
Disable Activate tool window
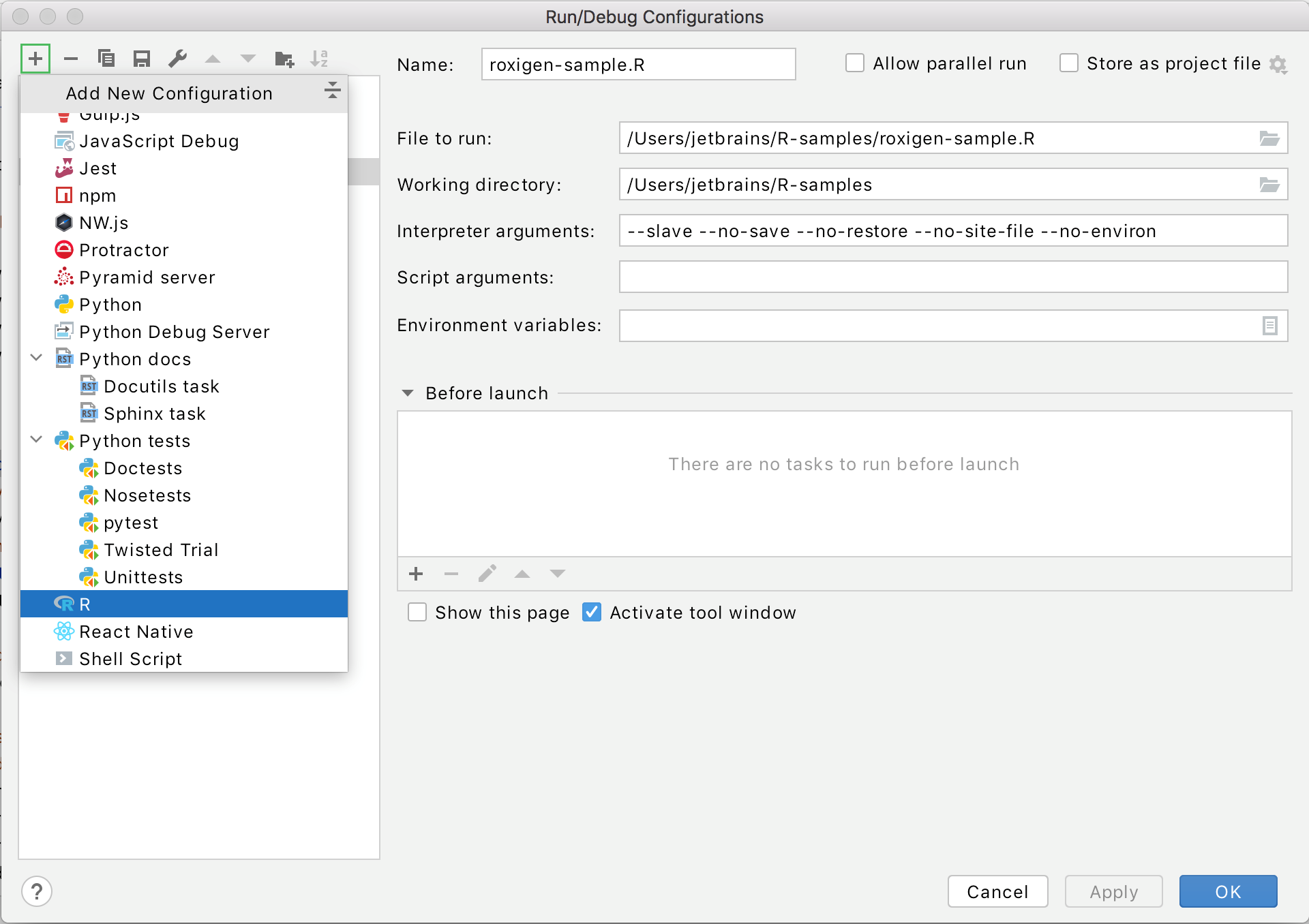(x=591, y=612)
